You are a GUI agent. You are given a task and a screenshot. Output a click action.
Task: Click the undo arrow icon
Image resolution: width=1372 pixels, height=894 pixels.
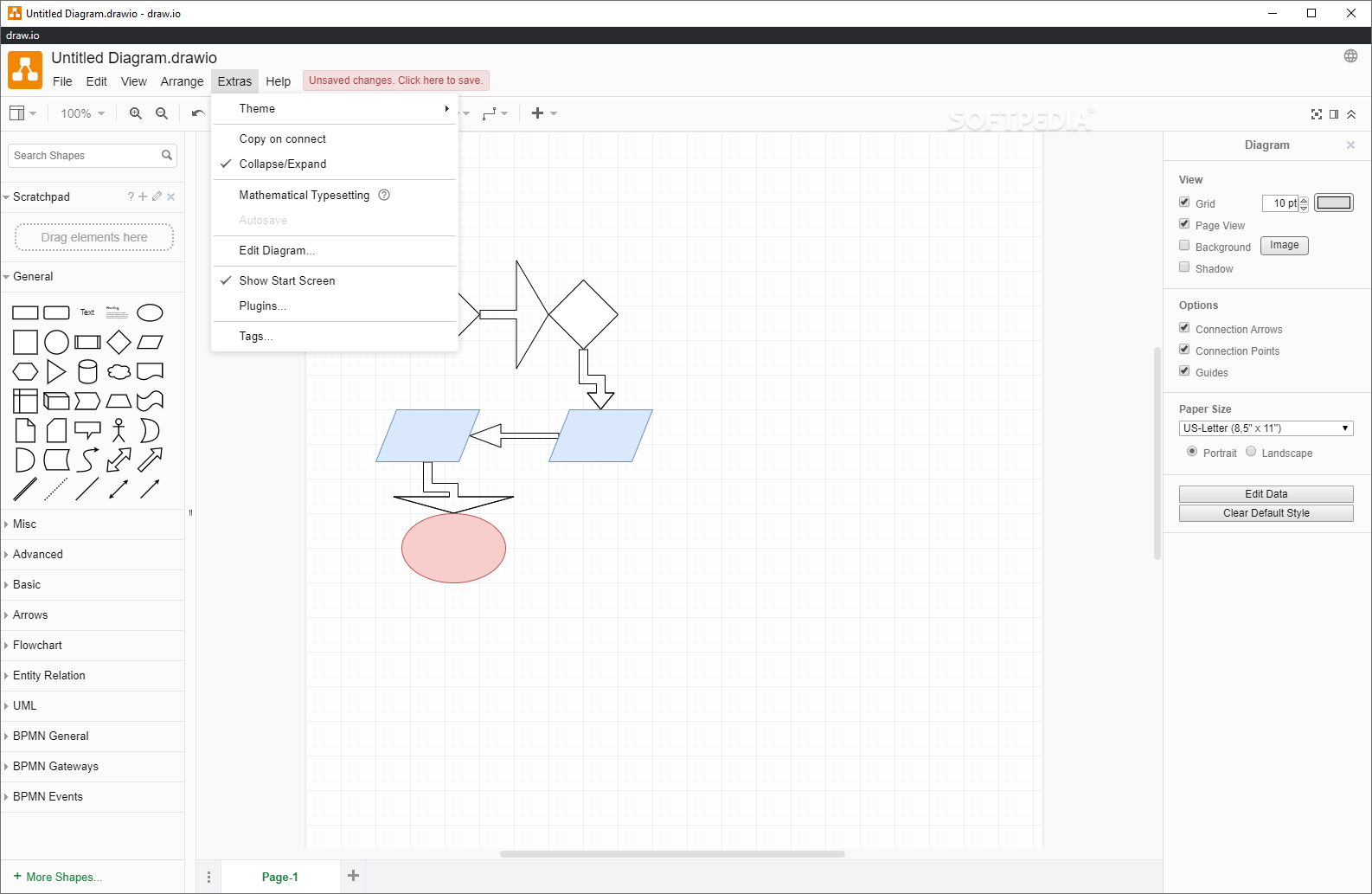point(198,113)
